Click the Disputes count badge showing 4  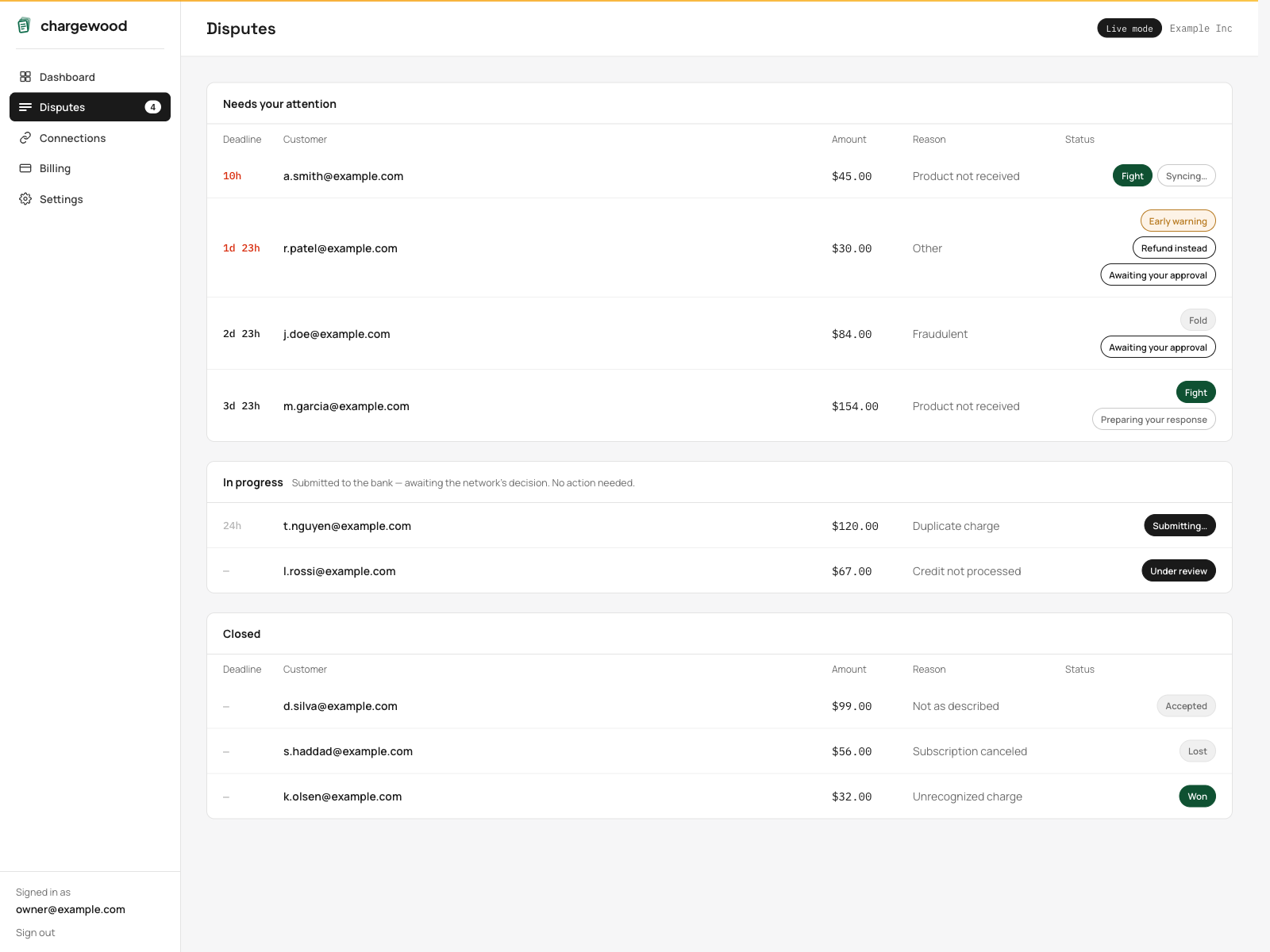(x=153, y=107)
